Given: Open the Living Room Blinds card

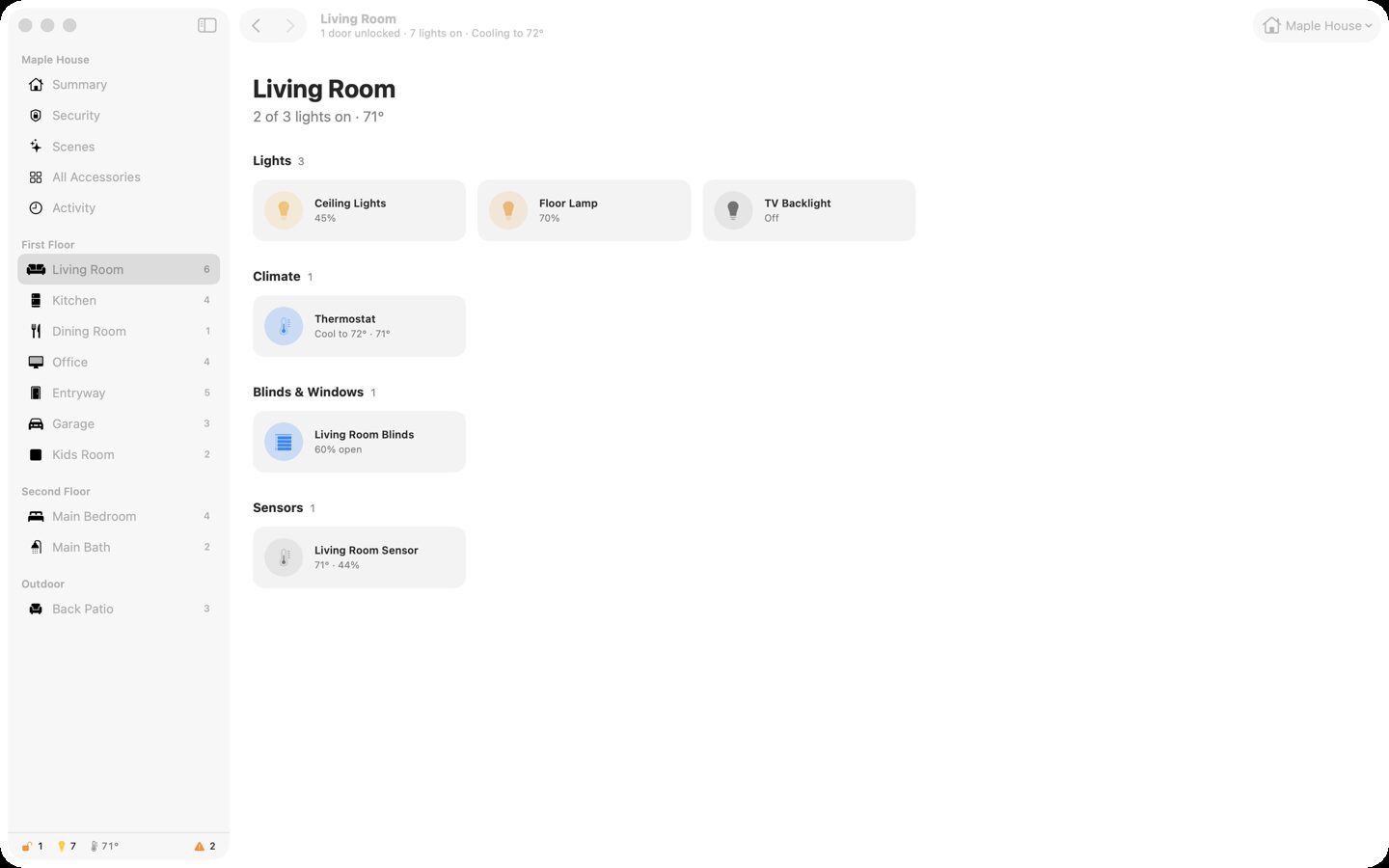Looking at the screenshot, I should pos(359,442).
